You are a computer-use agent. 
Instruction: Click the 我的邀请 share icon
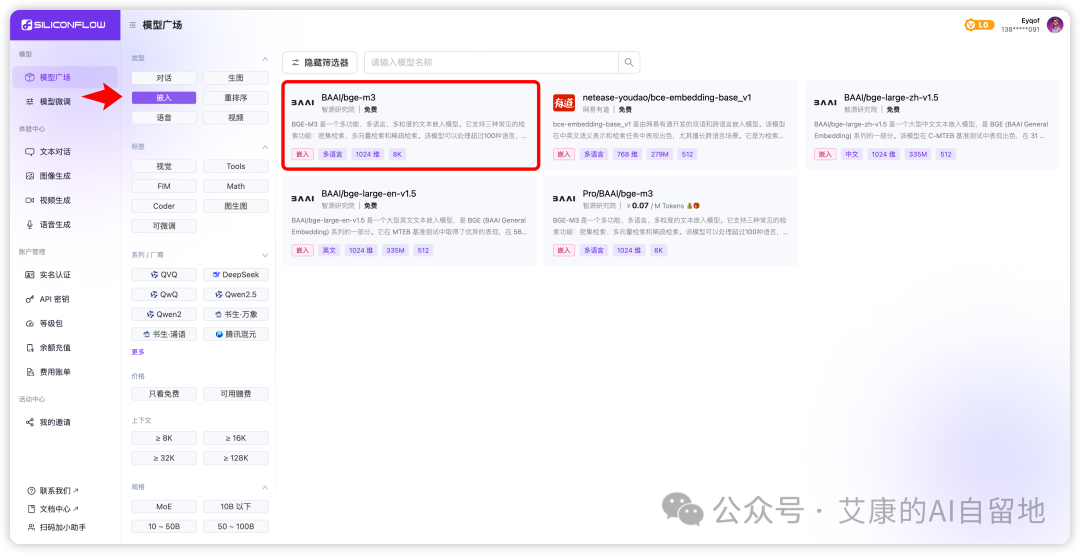pyautogui.click(x=30, y=422)
